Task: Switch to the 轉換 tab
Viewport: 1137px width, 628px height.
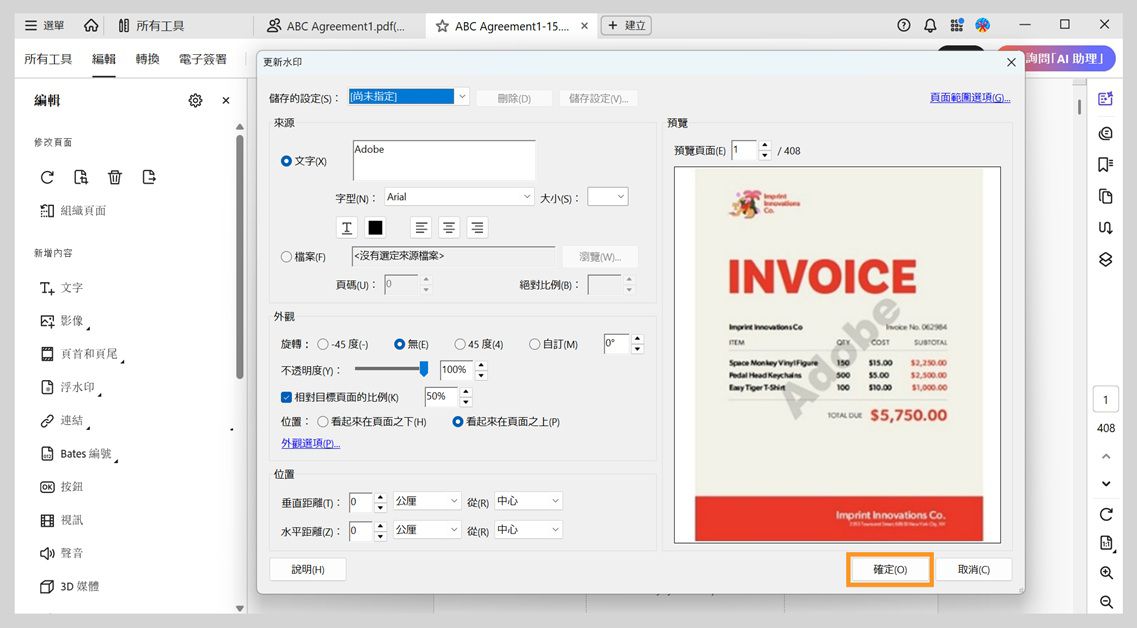Action: 147,59
